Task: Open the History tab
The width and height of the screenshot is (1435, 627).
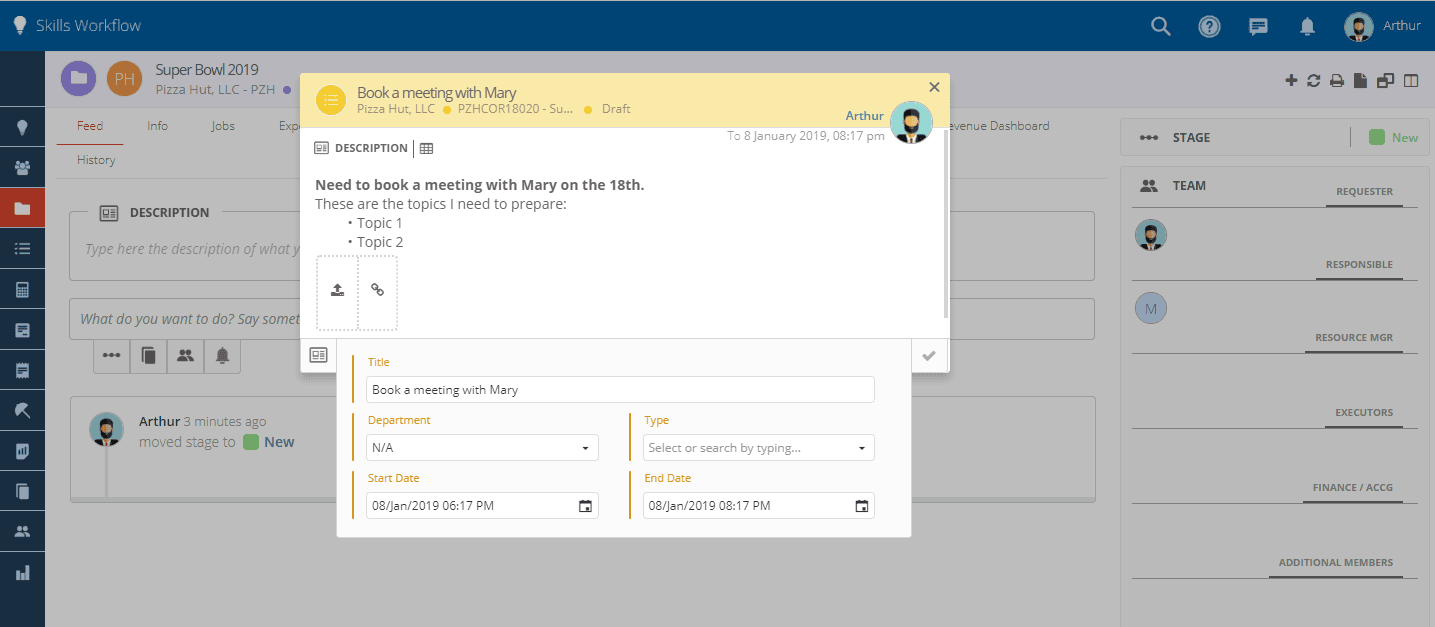Action: (96, 160)
